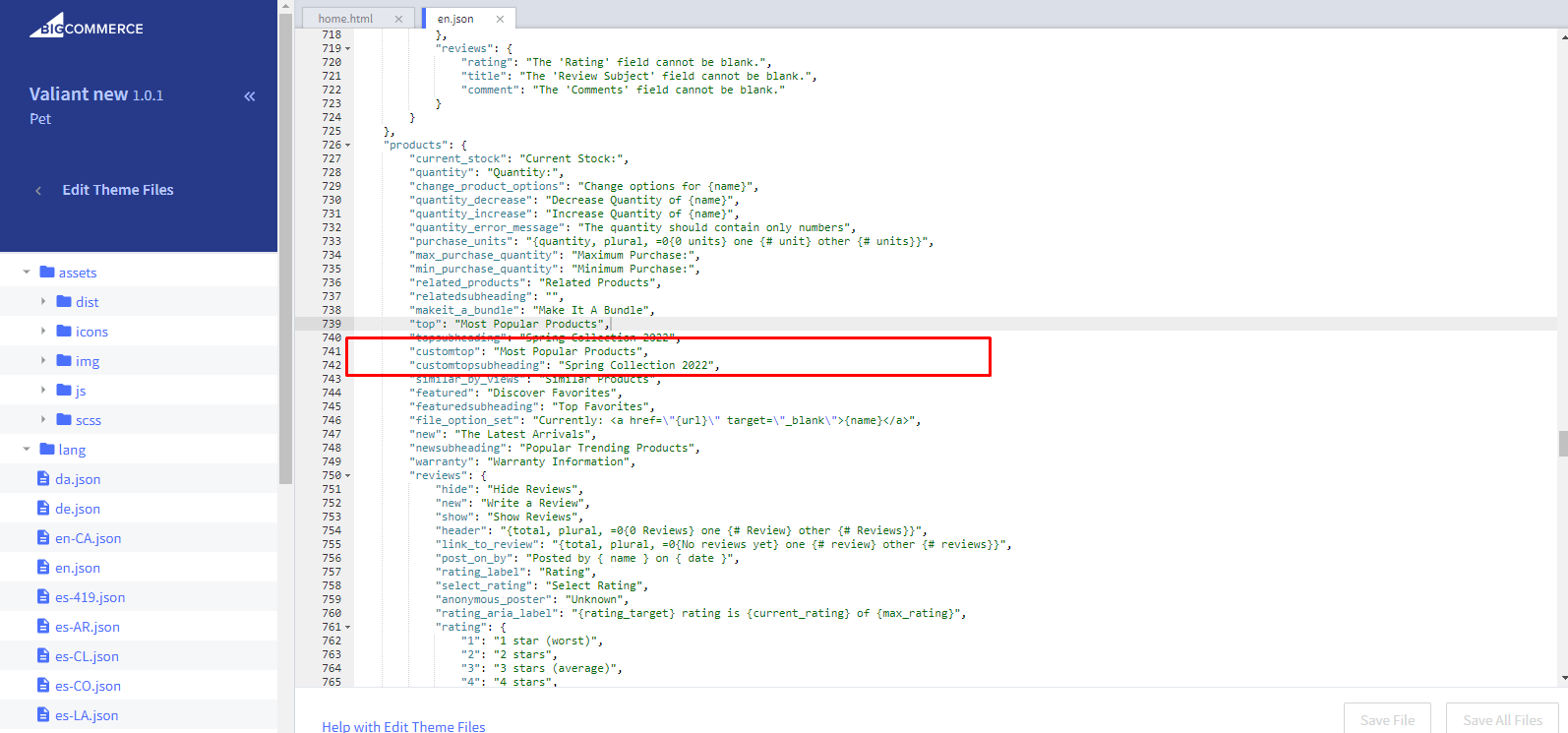The width and height of the screenshot is (1568, 733).
Task: Open de.json in the file tree
Action: (x=78, y=509)
